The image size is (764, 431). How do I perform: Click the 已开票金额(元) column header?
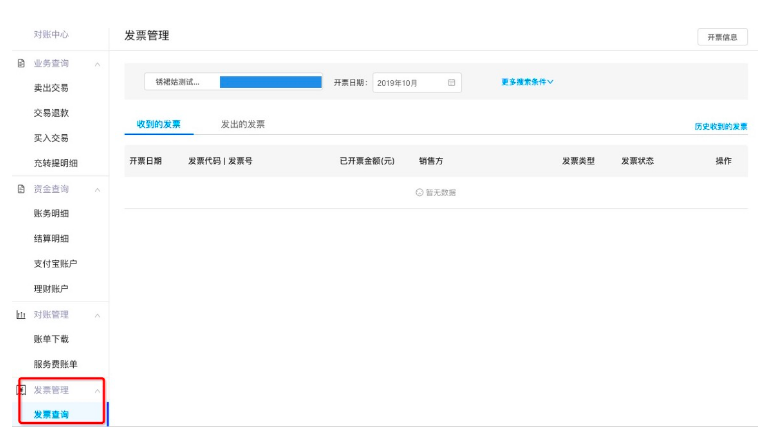tap(367, 161)
